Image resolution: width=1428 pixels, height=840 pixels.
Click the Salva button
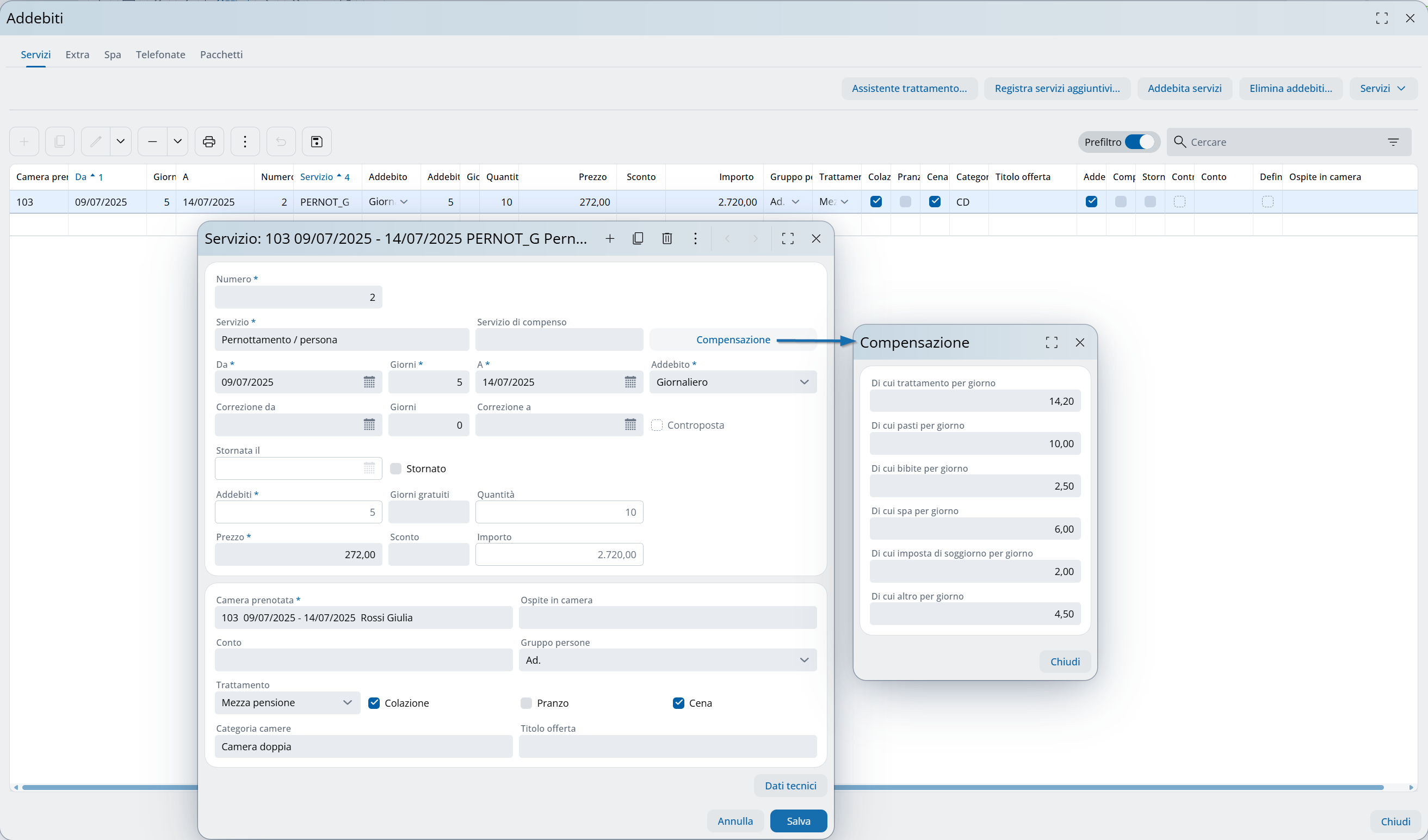(x=798, y=821)
